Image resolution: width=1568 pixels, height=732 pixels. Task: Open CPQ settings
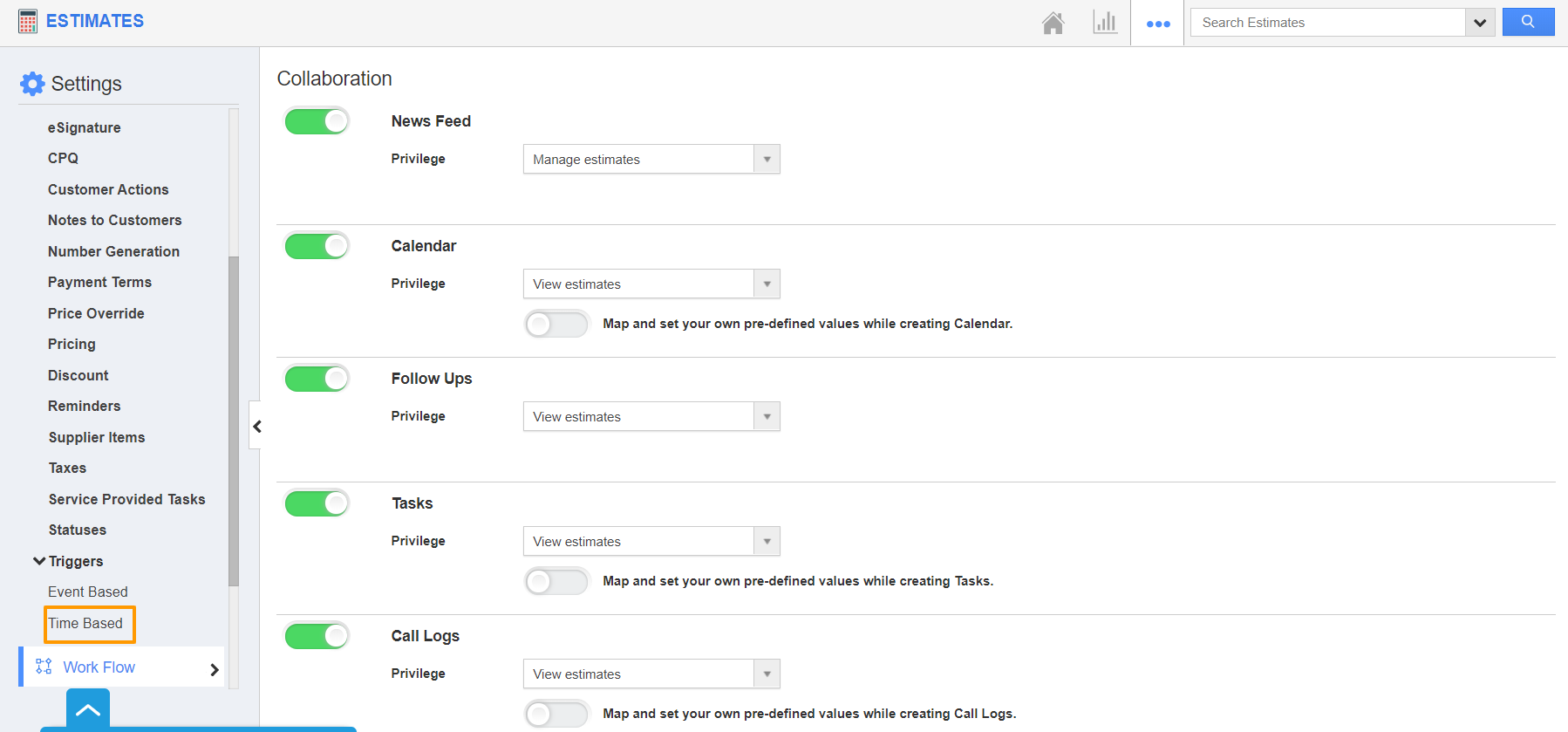coord(63,158)
